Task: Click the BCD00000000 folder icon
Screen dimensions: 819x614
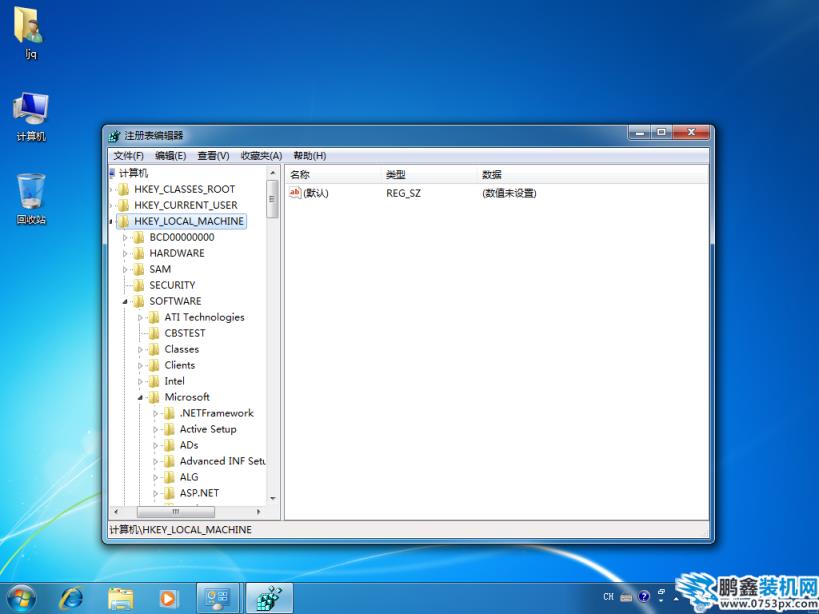Action: point(138,238)
